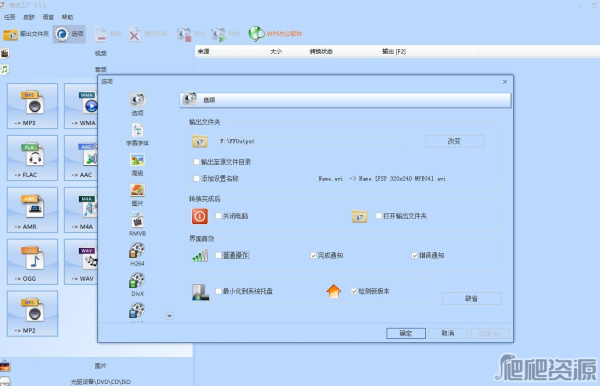Select the M4A conversion icon
The width and height of the screenshot is (600, 386).
pos(81,210)
